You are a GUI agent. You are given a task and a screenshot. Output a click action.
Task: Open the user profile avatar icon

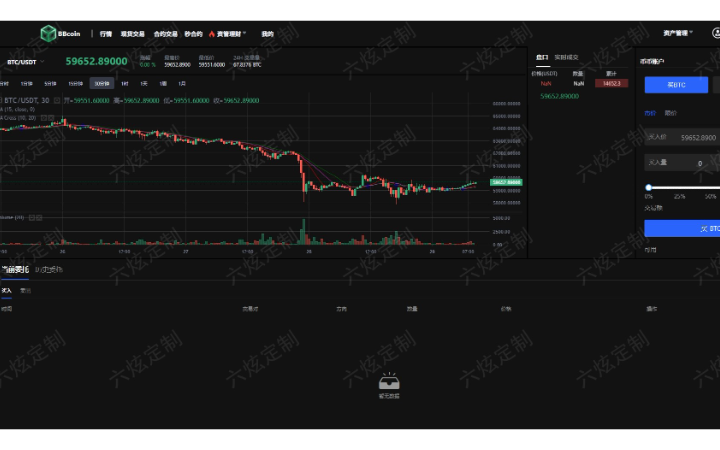tap(716, 33)
